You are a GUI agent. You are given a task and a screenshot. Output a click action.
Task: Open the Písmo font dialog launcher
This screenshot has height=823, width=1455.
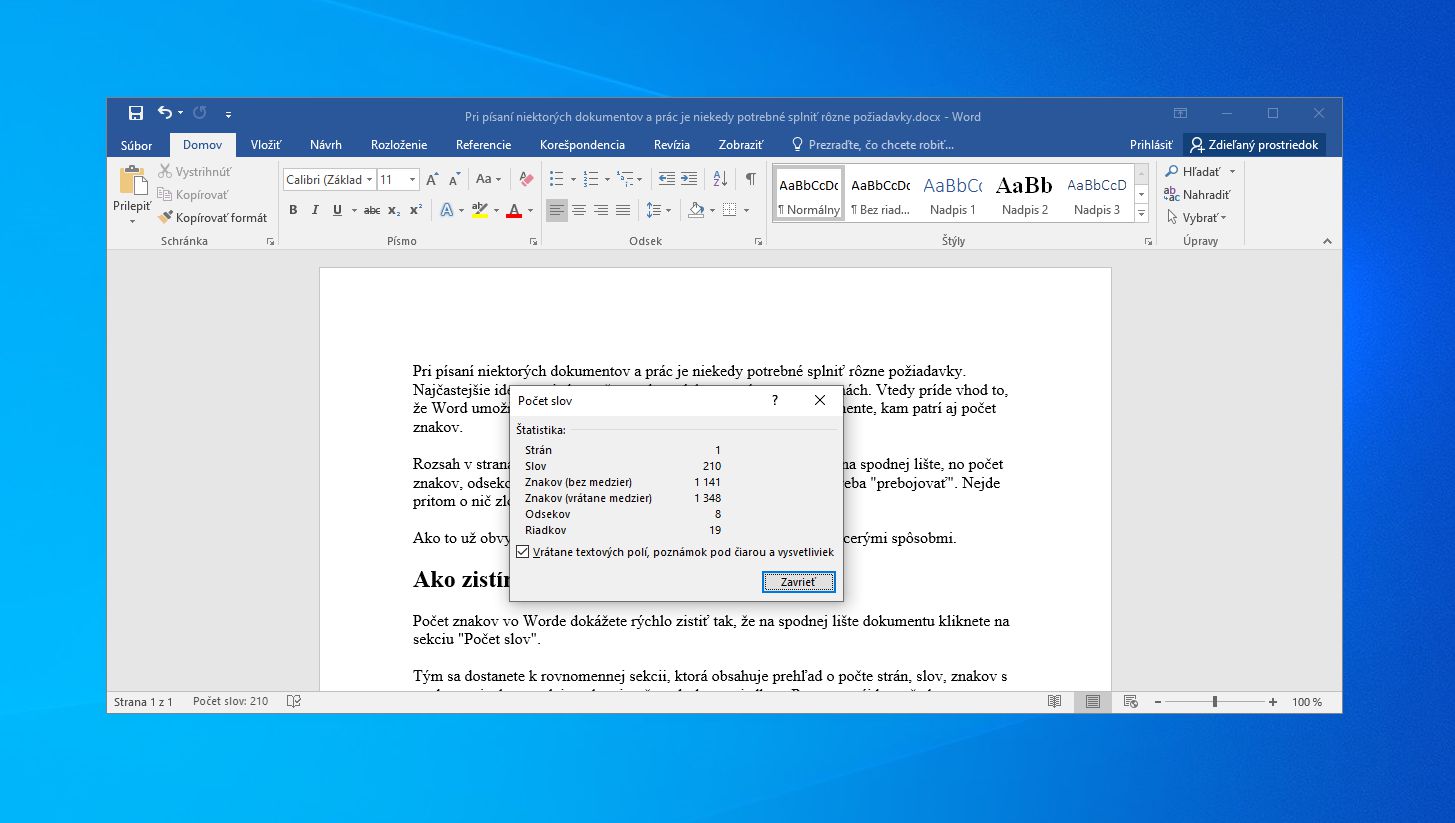click(x=533, y=242)
